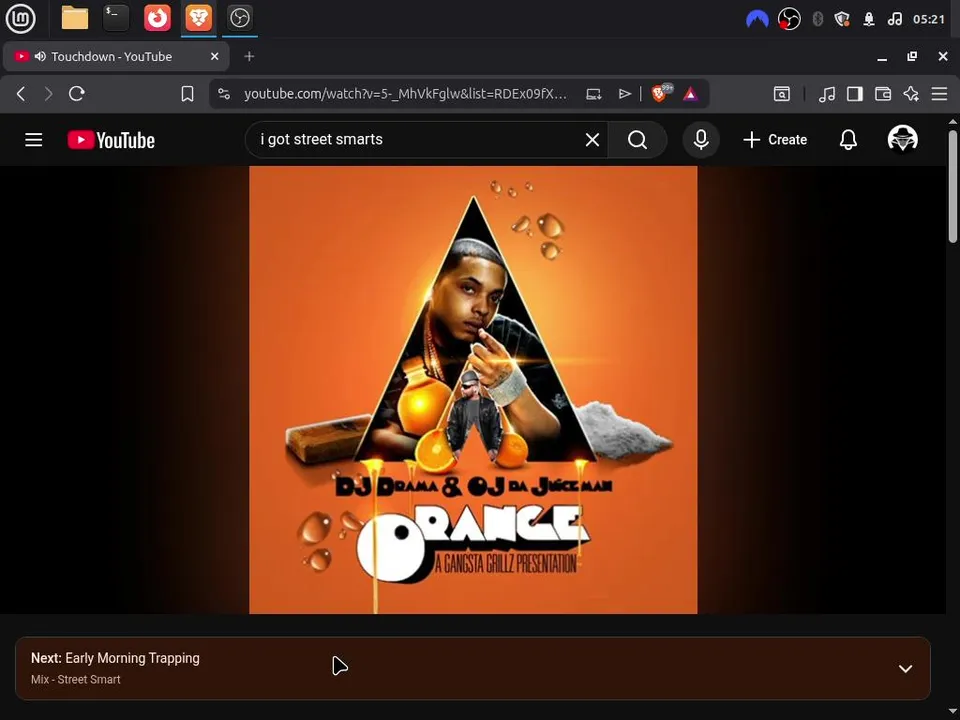Click the OBS tray icon
Viewport: 960px width, 720px height.
(789, 20)
